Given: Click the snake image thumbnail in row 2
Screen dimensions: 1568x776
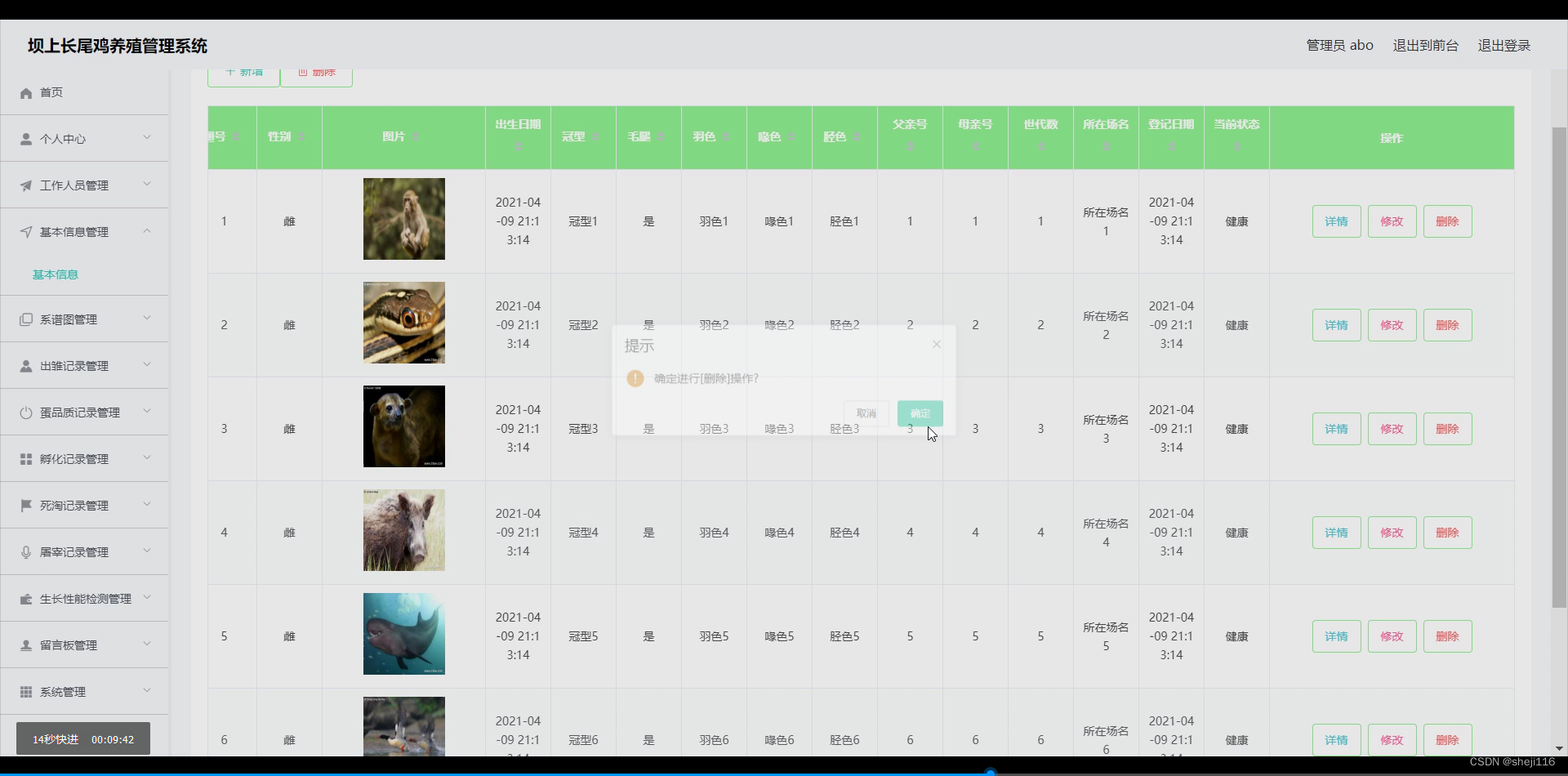Looking at the screenshot, I should 403,322.
